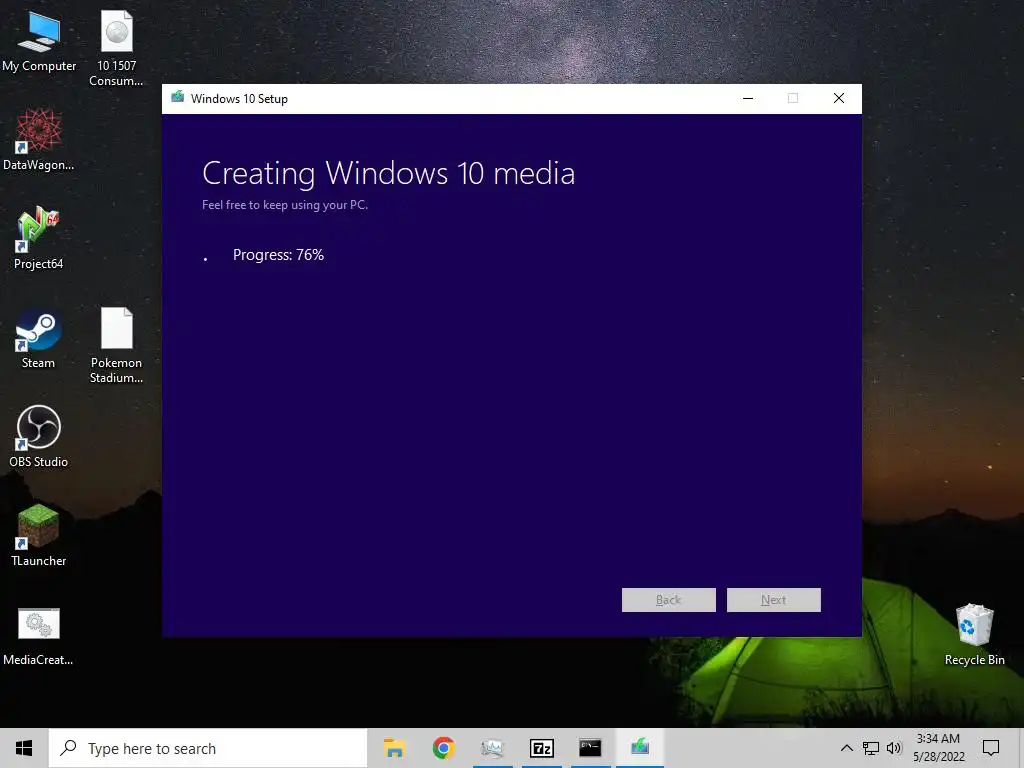Click the search magnifier icon in taskbar

pyautogui.click(x=69, y=748)
